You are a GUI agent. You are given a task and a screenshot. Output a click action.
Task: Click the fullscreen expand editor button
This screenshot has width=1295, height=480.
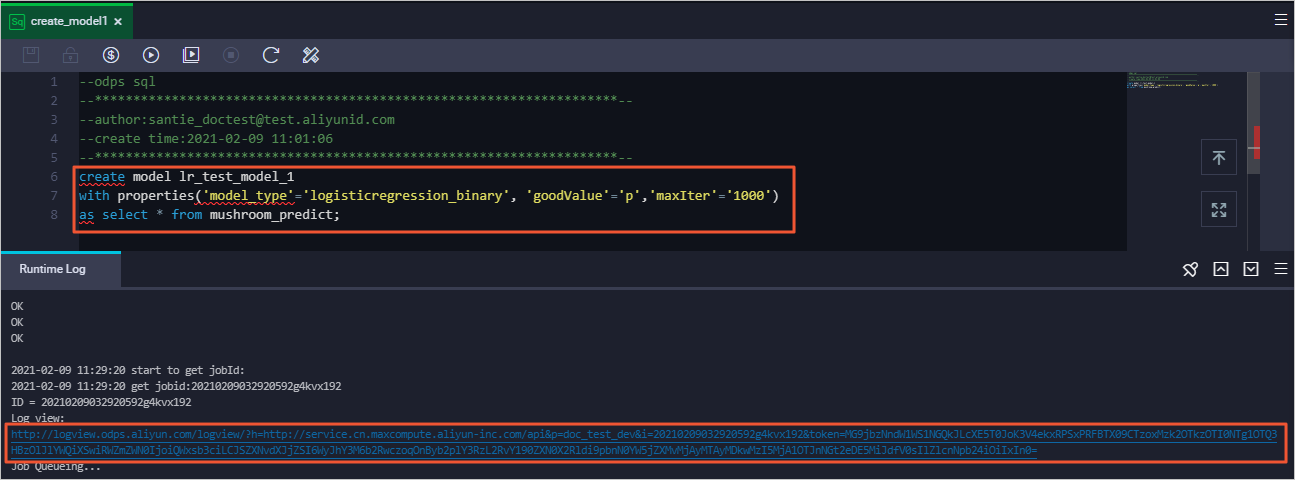1219,209
